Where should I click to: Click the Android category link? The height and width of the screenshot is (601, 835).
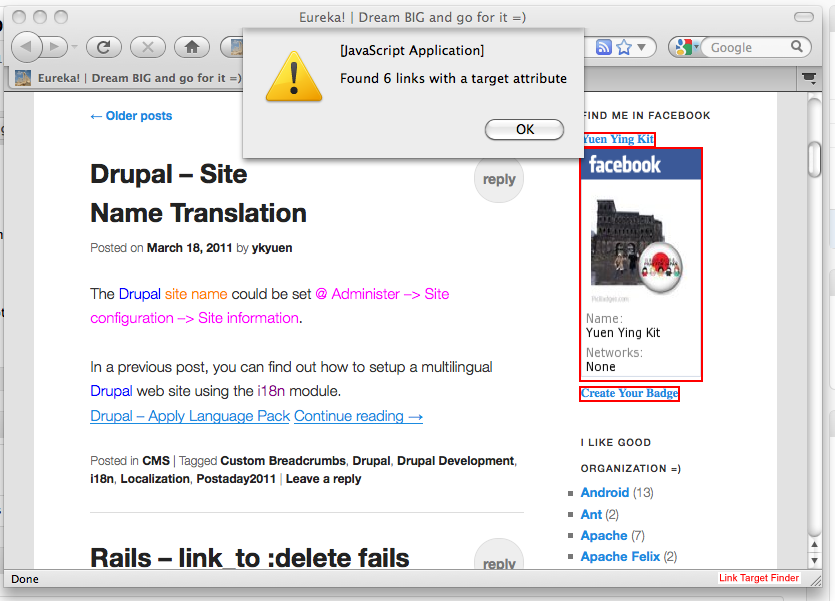pyautogui.click(x=605, y=492)
